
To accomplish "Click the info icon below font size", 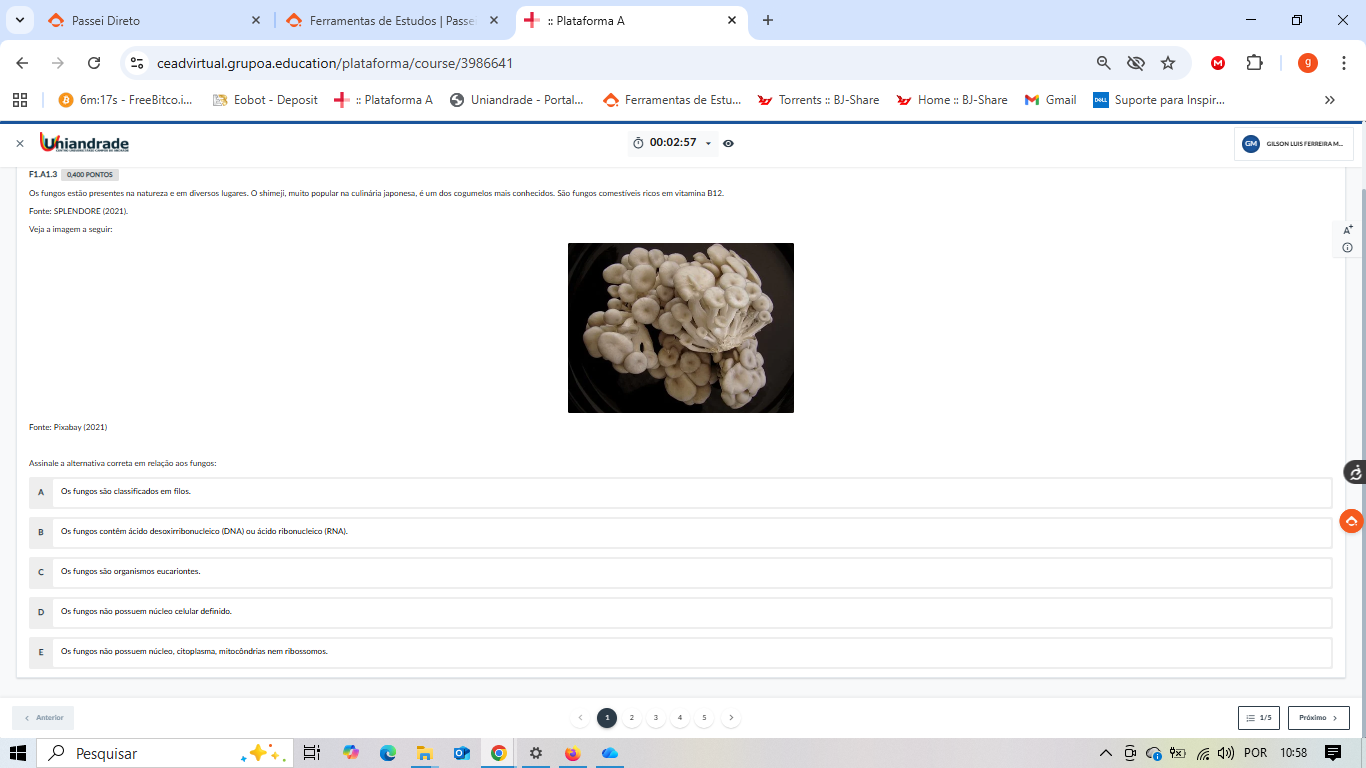I will [1348, 248].
